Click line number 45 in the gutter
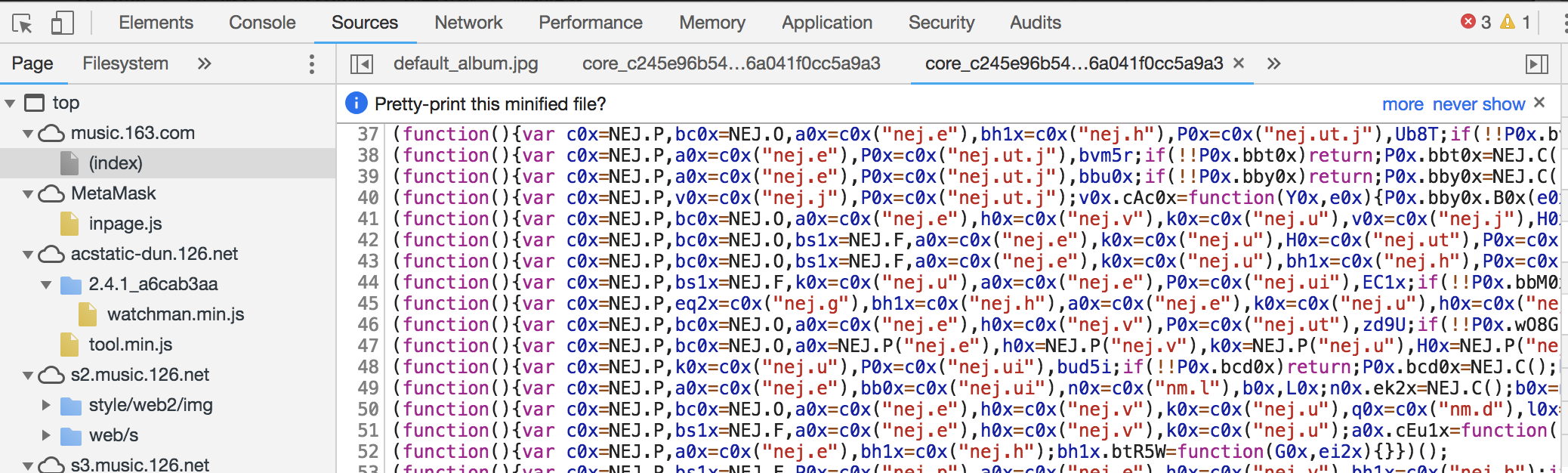 pos(368,303)
